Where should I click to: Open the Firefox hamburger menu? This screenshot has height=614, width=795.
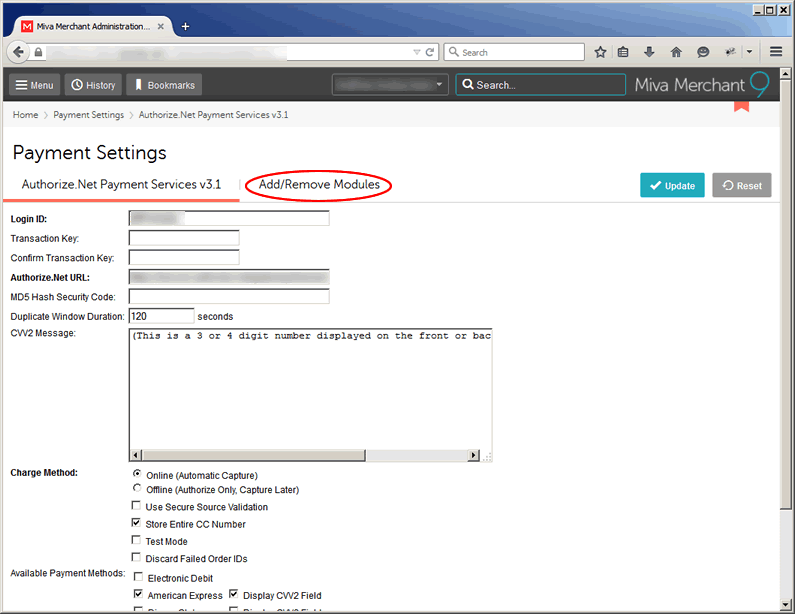coord(776,52)
